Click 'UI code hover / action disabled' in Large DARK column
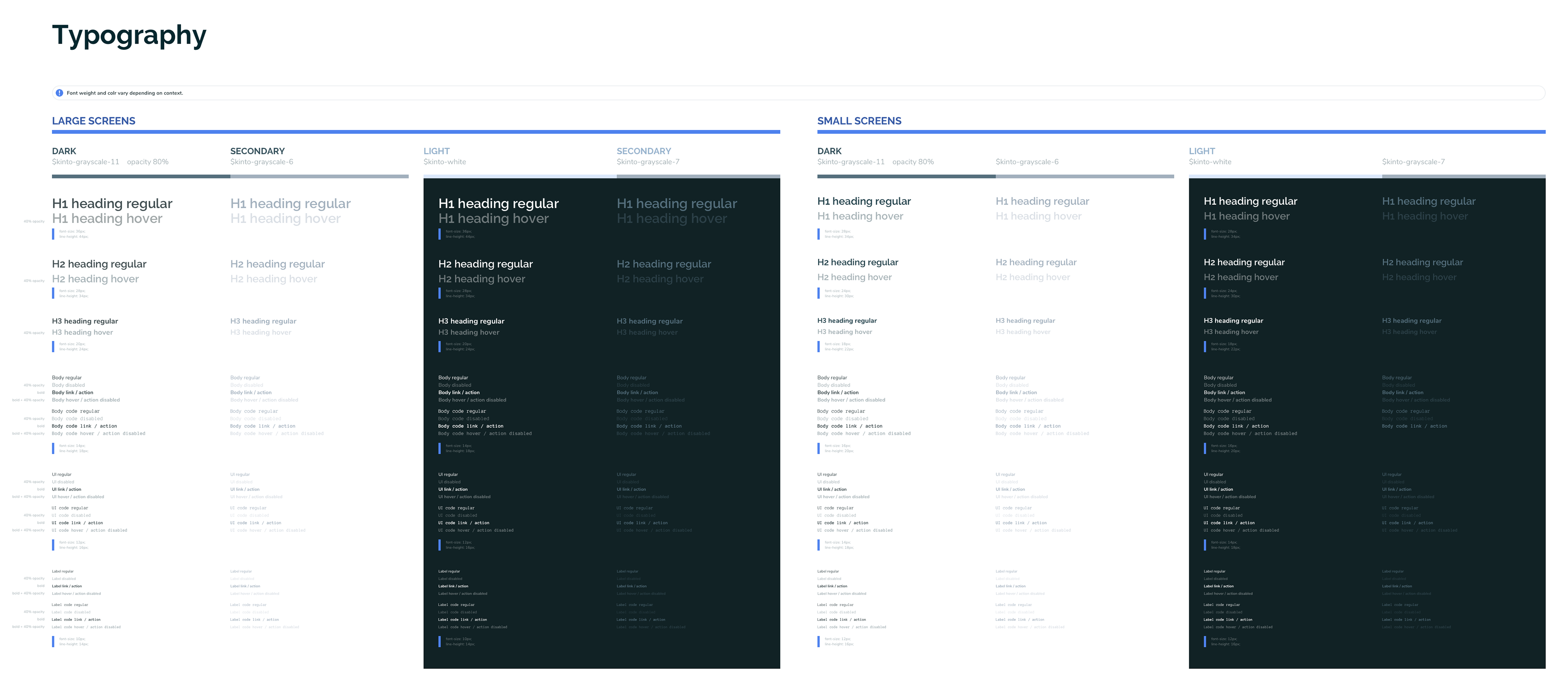 (x=89, y=531)
